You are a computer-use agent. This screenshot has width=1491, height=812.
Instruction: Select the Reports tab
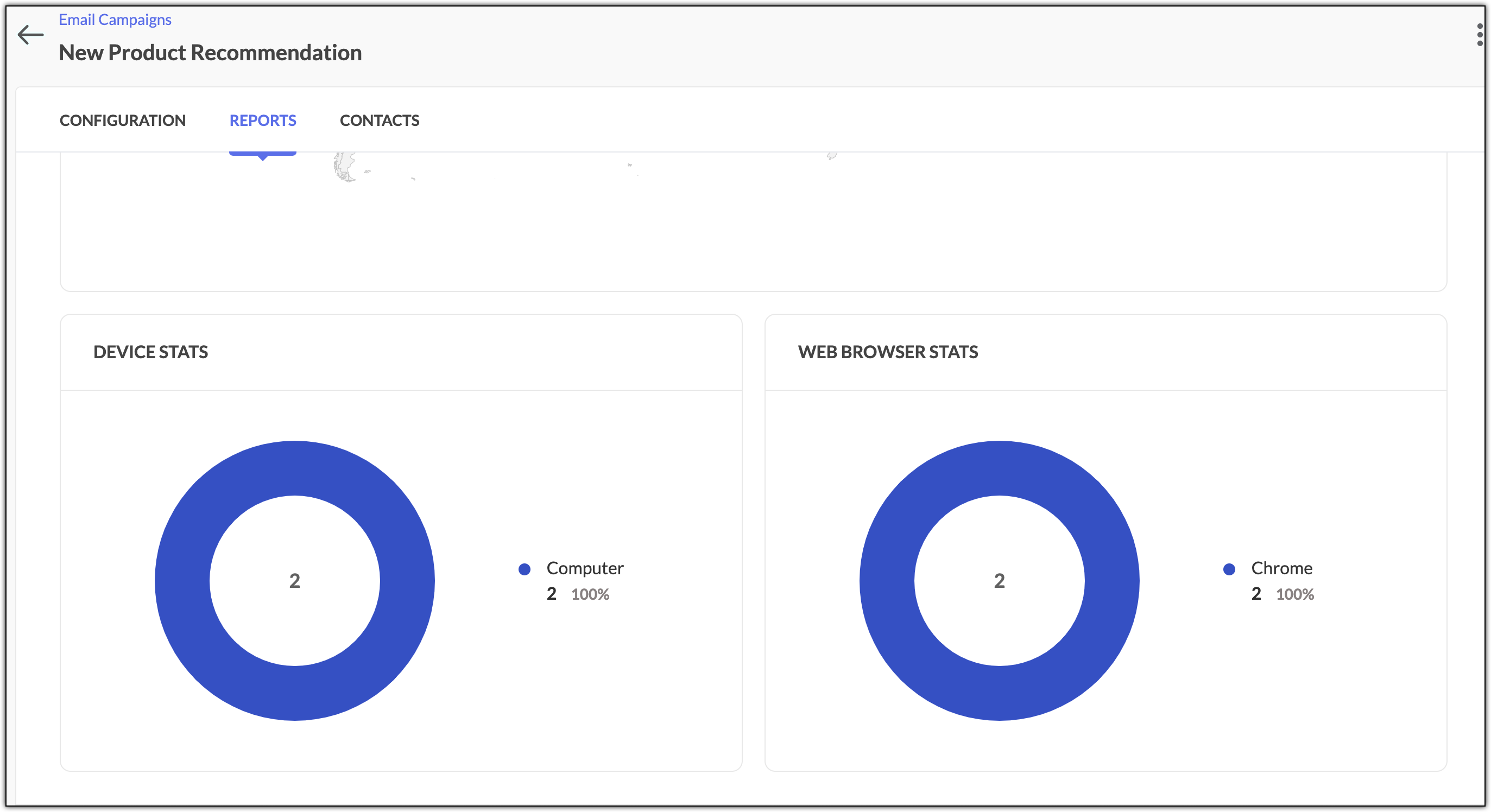pyautogui.click(x=263, y=120)
